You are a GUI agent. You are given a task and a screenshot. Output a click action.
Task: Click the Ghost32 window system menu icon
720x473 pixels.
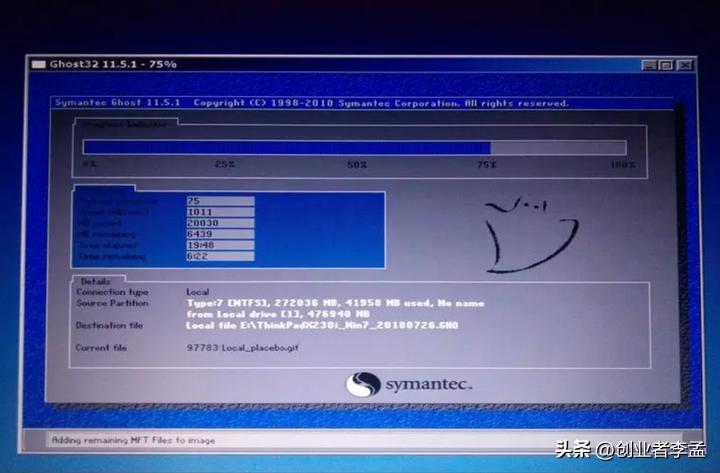pyautogui.click(x=39, y=64)
